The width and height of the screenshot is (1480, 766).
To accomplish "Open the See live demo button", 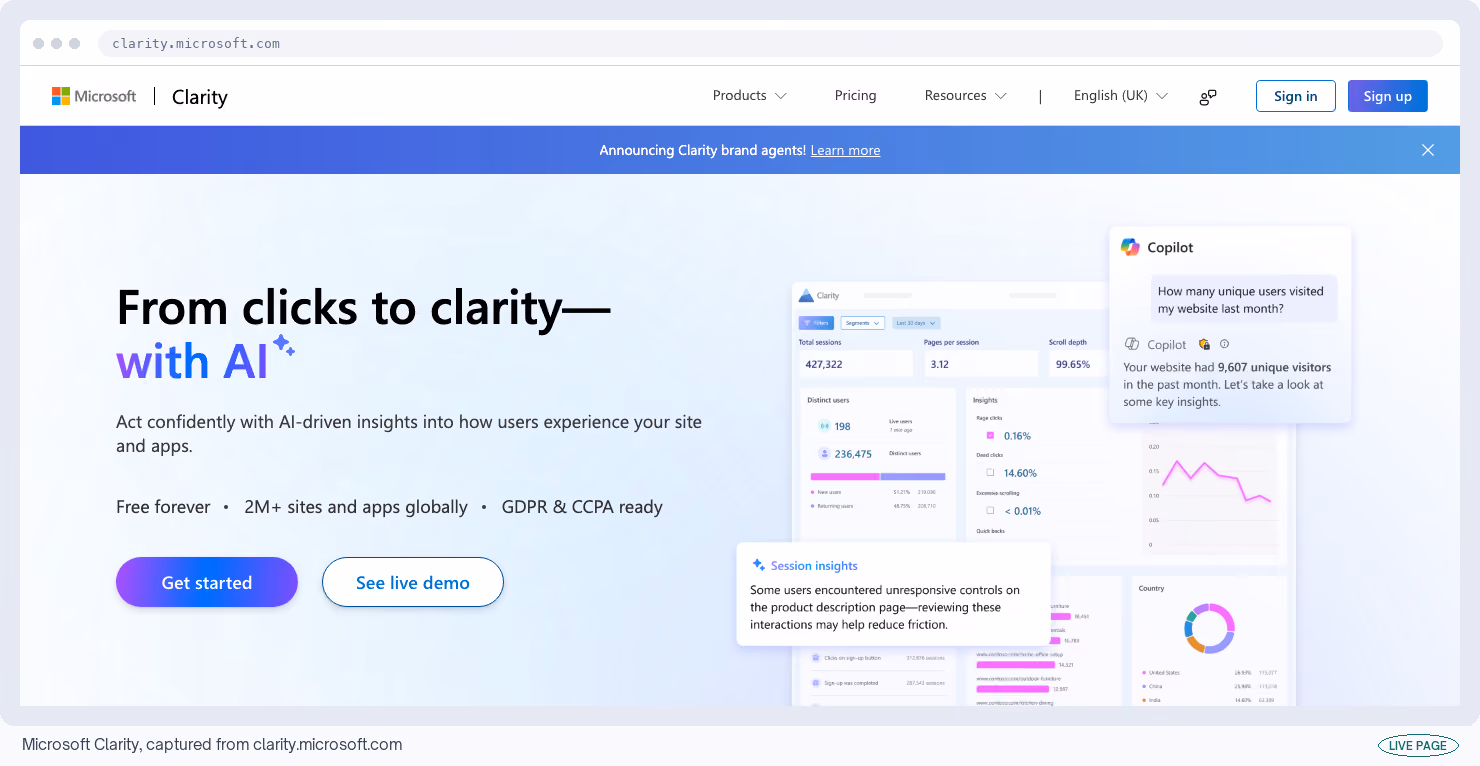I will [413, 582].
